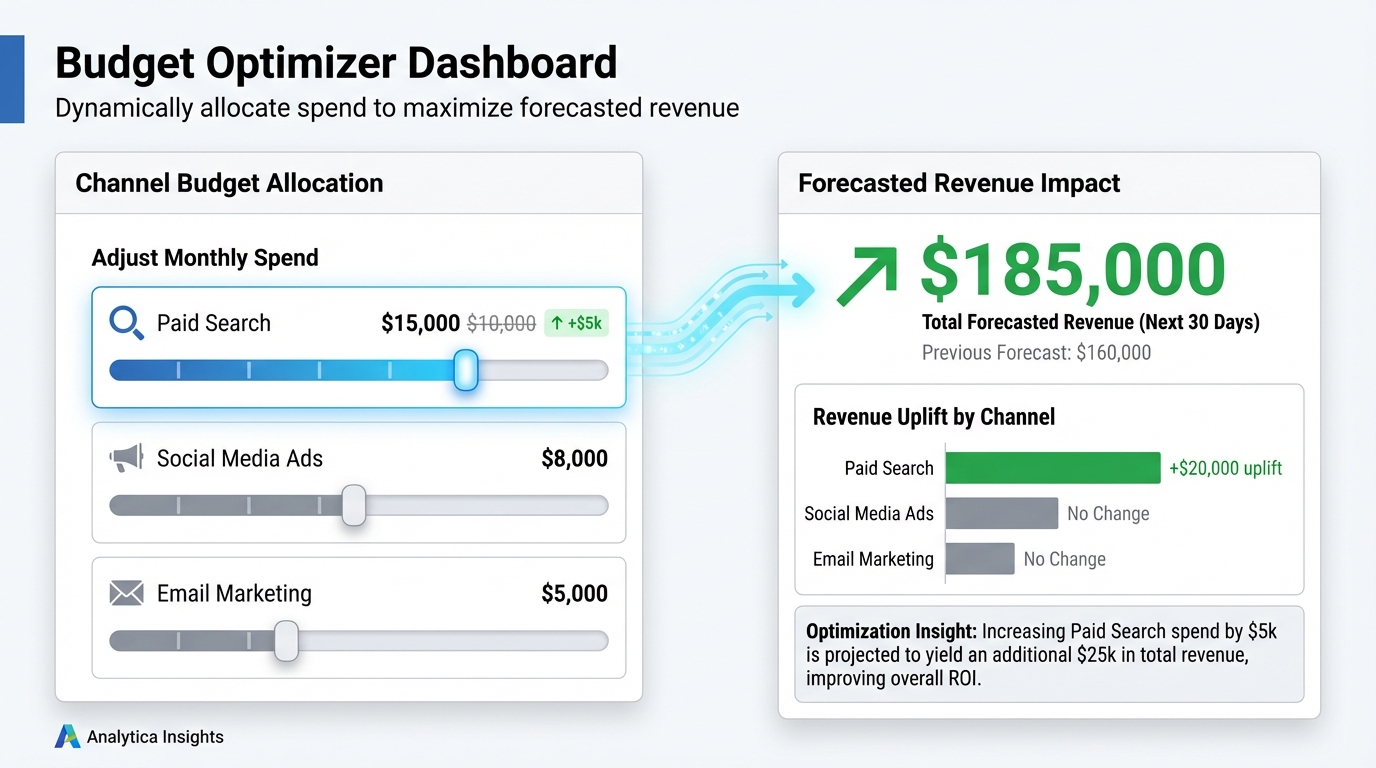Viewport: 1376px width, 768px height.
Task: Grab the Paid Search slider handle
Action: [466, 370]
